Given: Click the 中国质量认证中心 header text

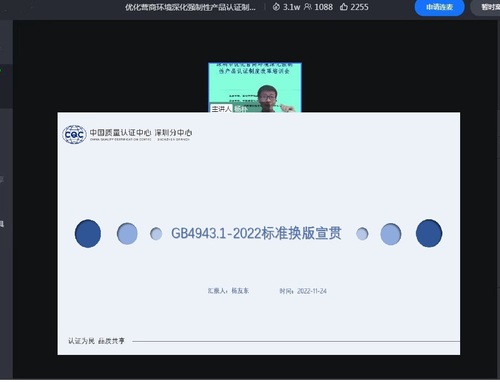Looking at the screenshot, I should coord(120,133).
